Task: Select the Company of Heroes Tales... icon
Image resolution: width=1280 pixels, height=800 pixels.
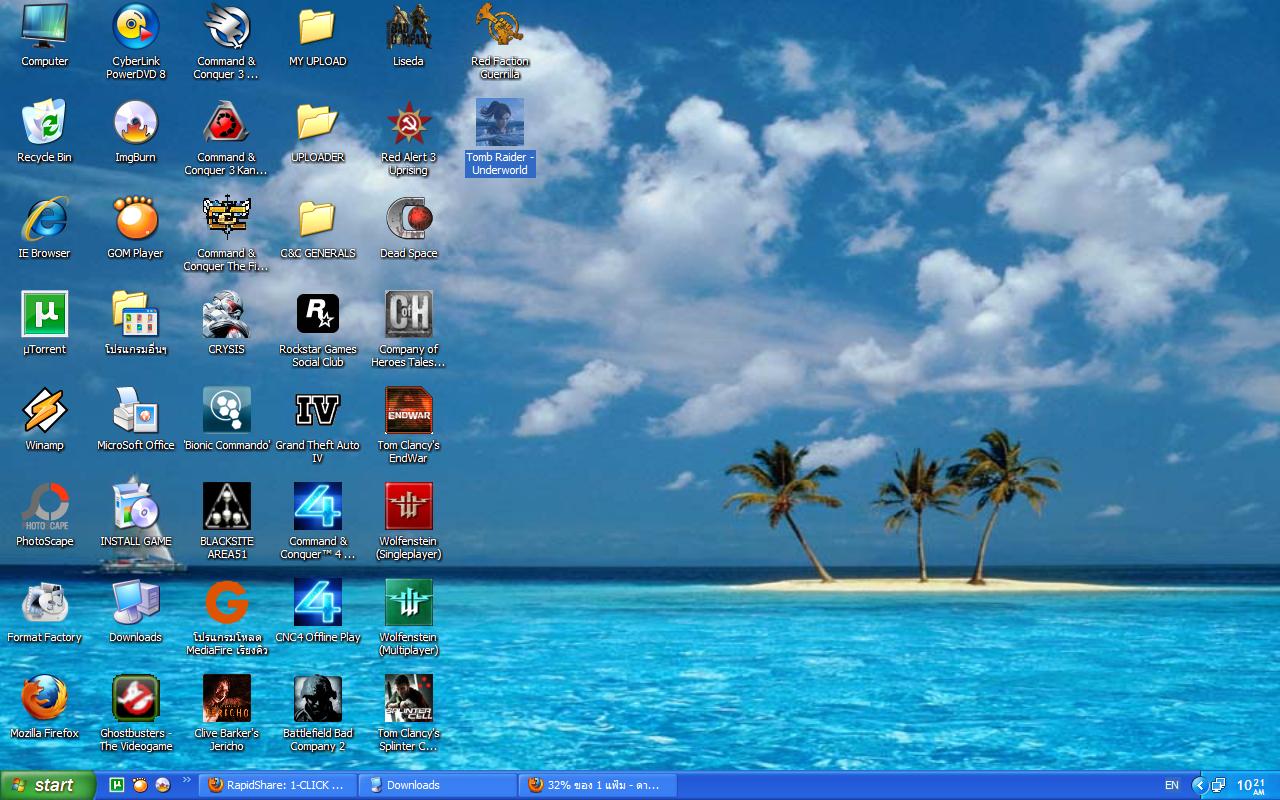Action: point(408,315)
